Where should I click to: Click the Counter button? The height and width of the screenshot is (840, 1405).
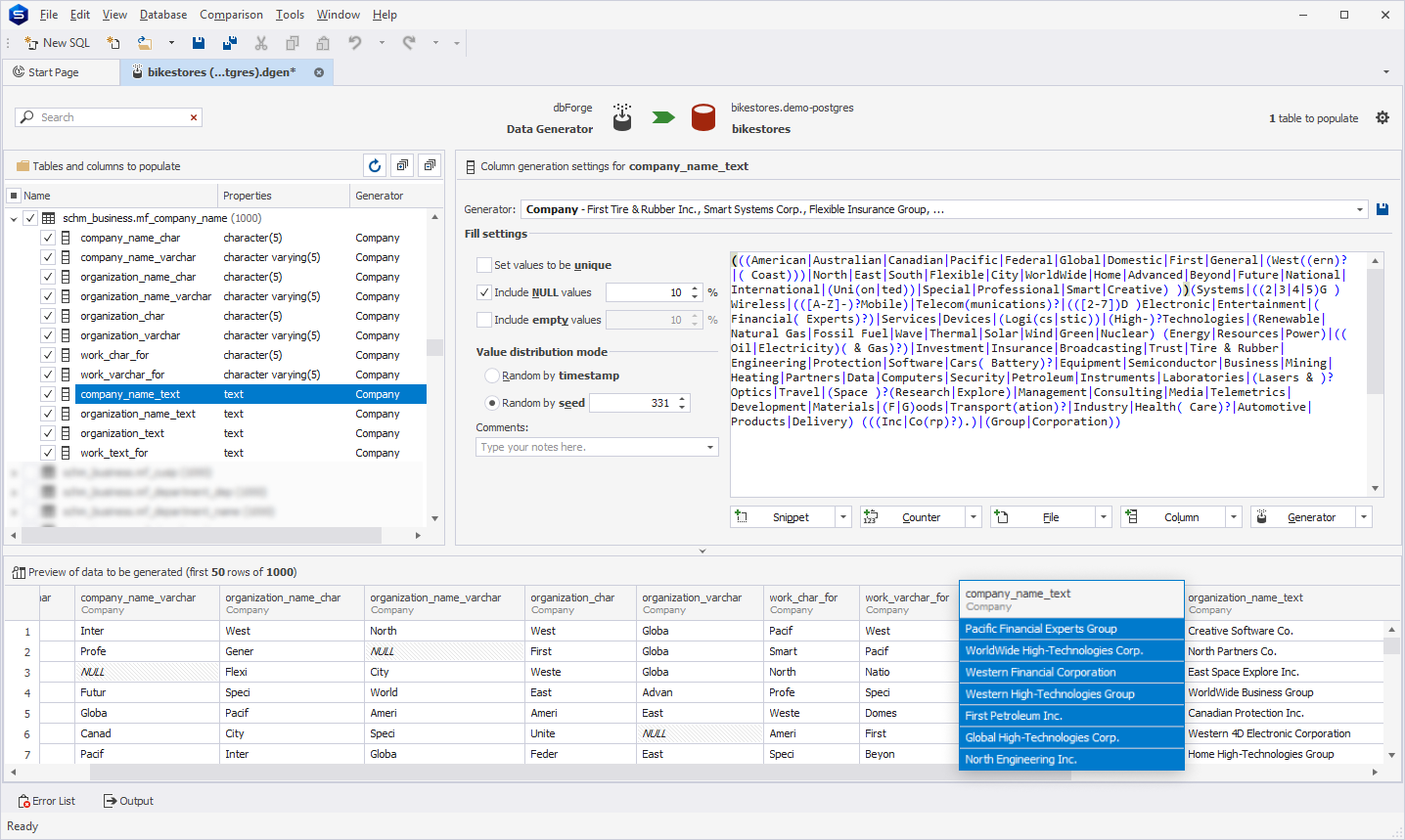913,517
